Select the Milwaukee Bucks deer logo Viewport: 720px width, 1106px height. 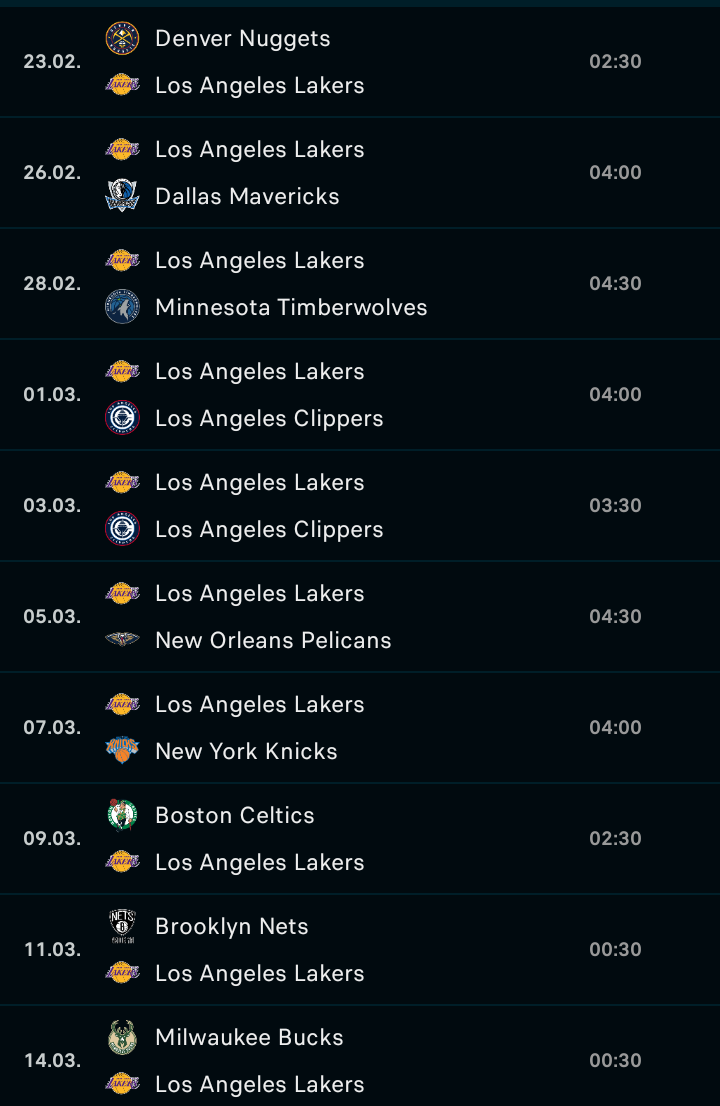click(122, 1037)
